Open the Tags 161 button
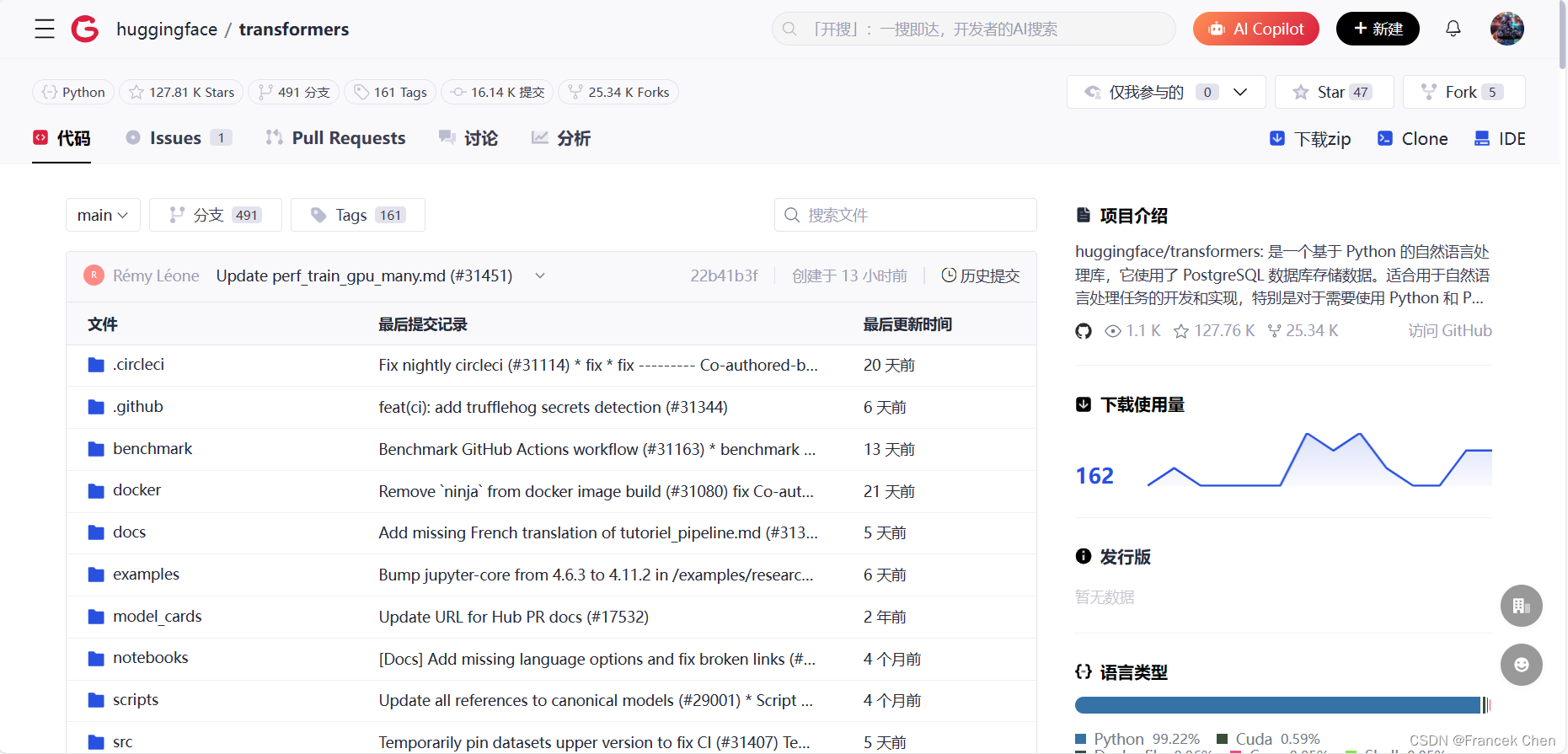1568x754 pixels. click(358, 215)
